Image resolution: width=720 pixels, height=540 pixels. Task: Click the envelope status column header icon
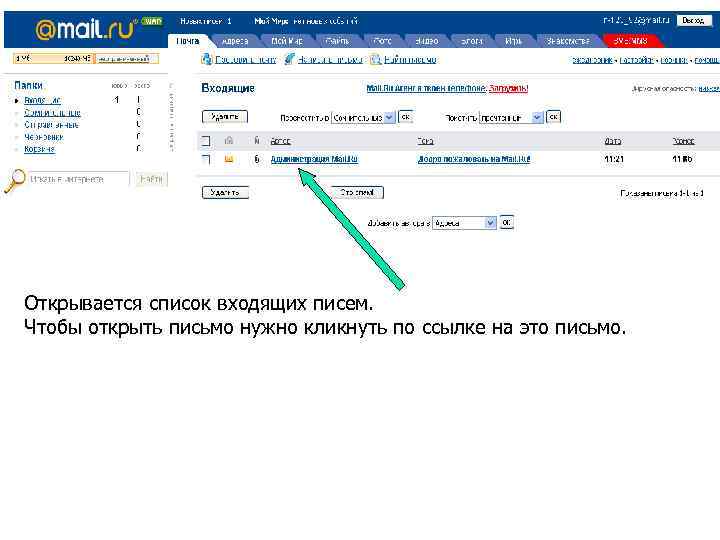(229, 141)
